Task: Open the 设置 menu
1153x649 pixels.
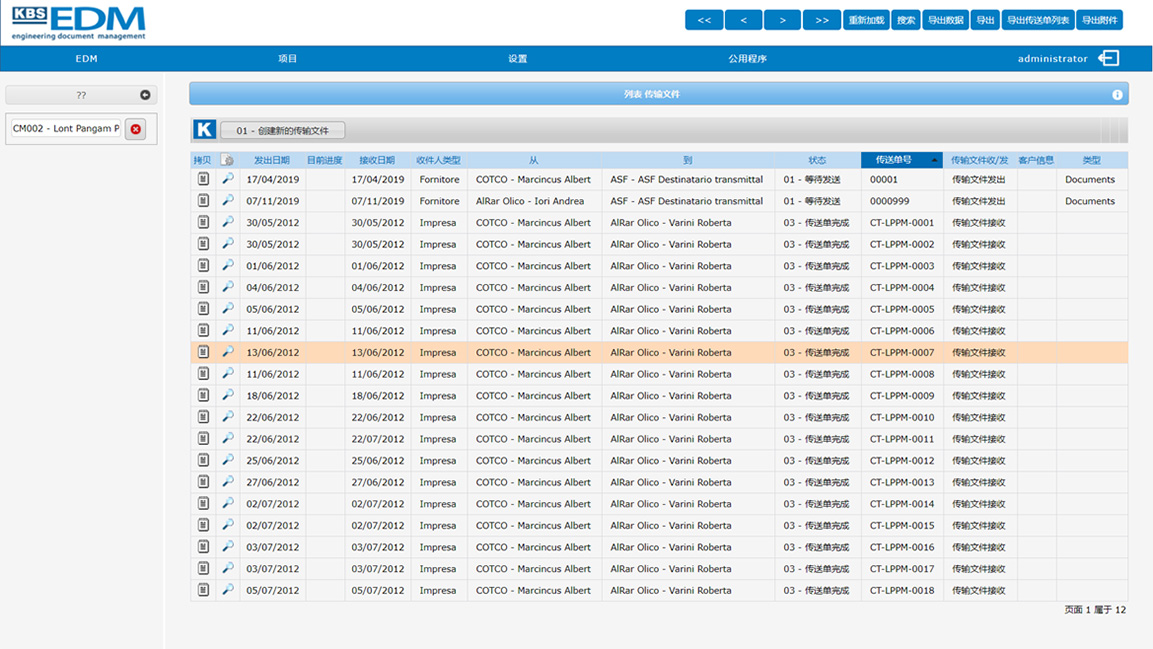Action: 517,58
